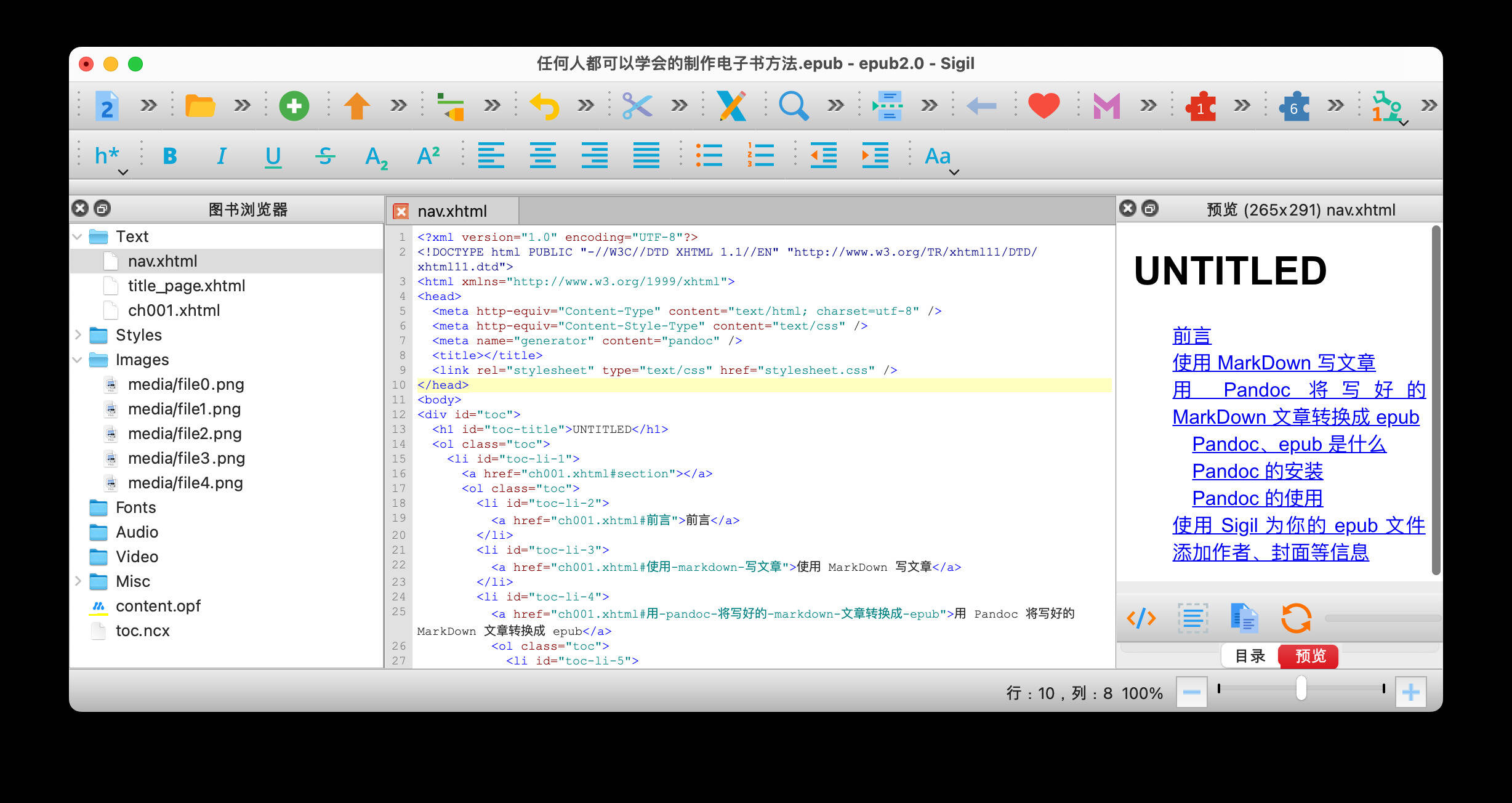Insert bulleted list
The width and height of the screenshot is (1512, 803).
(x=709, y=155)
